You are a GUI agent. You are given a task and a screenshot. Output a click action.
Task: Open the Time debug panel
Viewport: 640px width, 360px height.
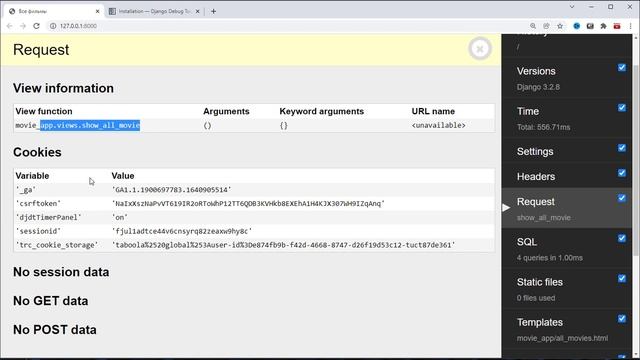tap(528, 111)
